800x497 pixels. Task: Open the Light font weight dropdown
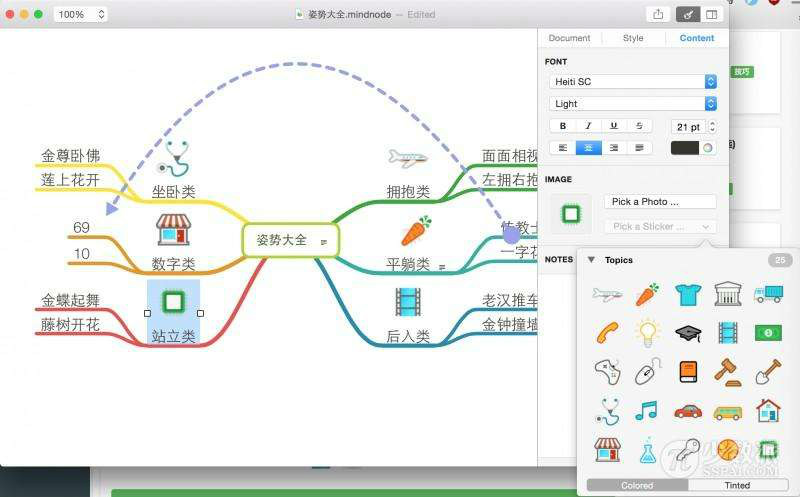pyautogui.click(x=633, y=104)
